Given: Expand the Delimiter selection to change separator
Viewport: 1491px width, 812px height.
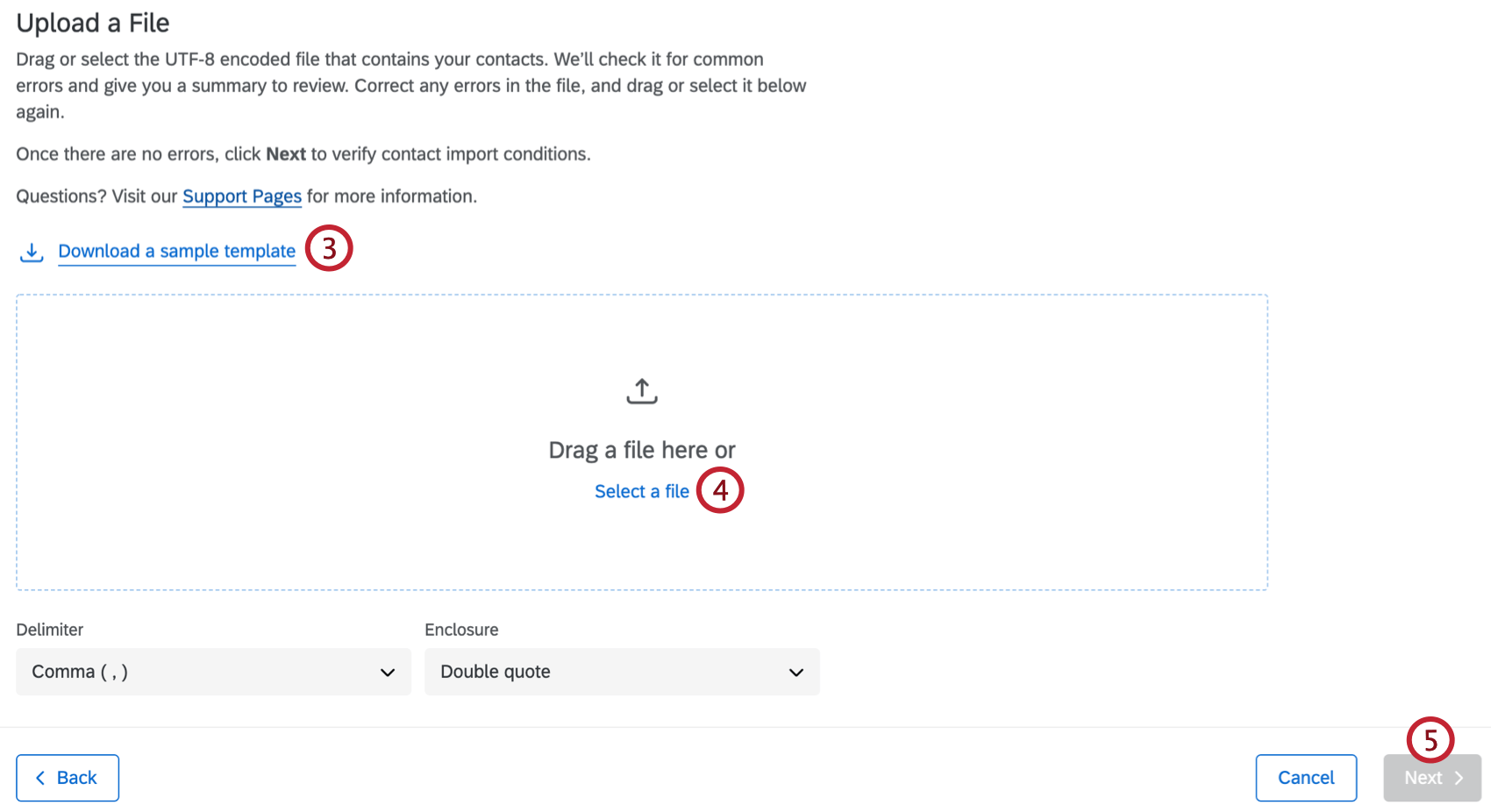Looking at the screenshot, I should 213,672.
